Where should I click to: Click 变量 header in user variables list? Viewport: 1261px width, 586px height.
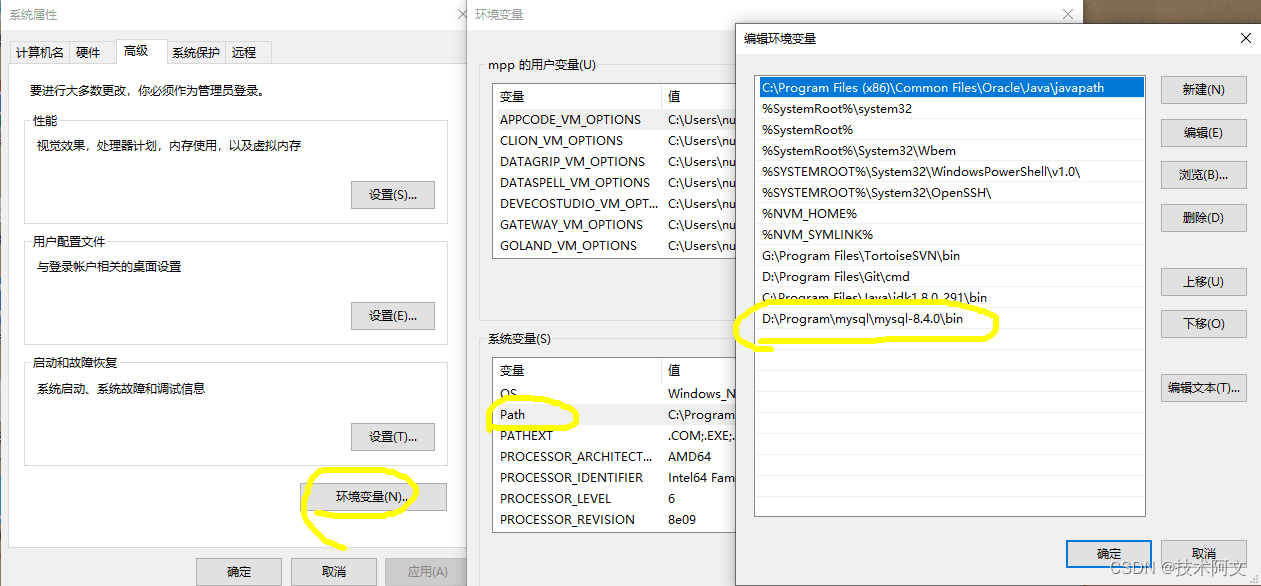click(x=578, y=97)
